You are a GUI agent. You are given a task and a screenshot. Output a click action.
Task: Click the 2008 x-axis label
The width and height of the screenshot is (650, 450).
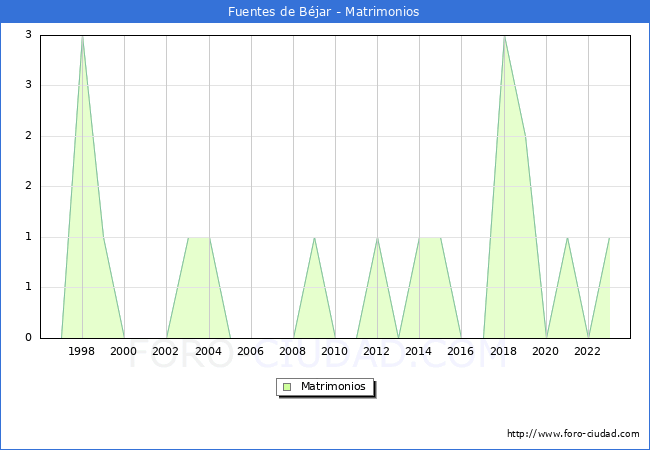(293, 351)
